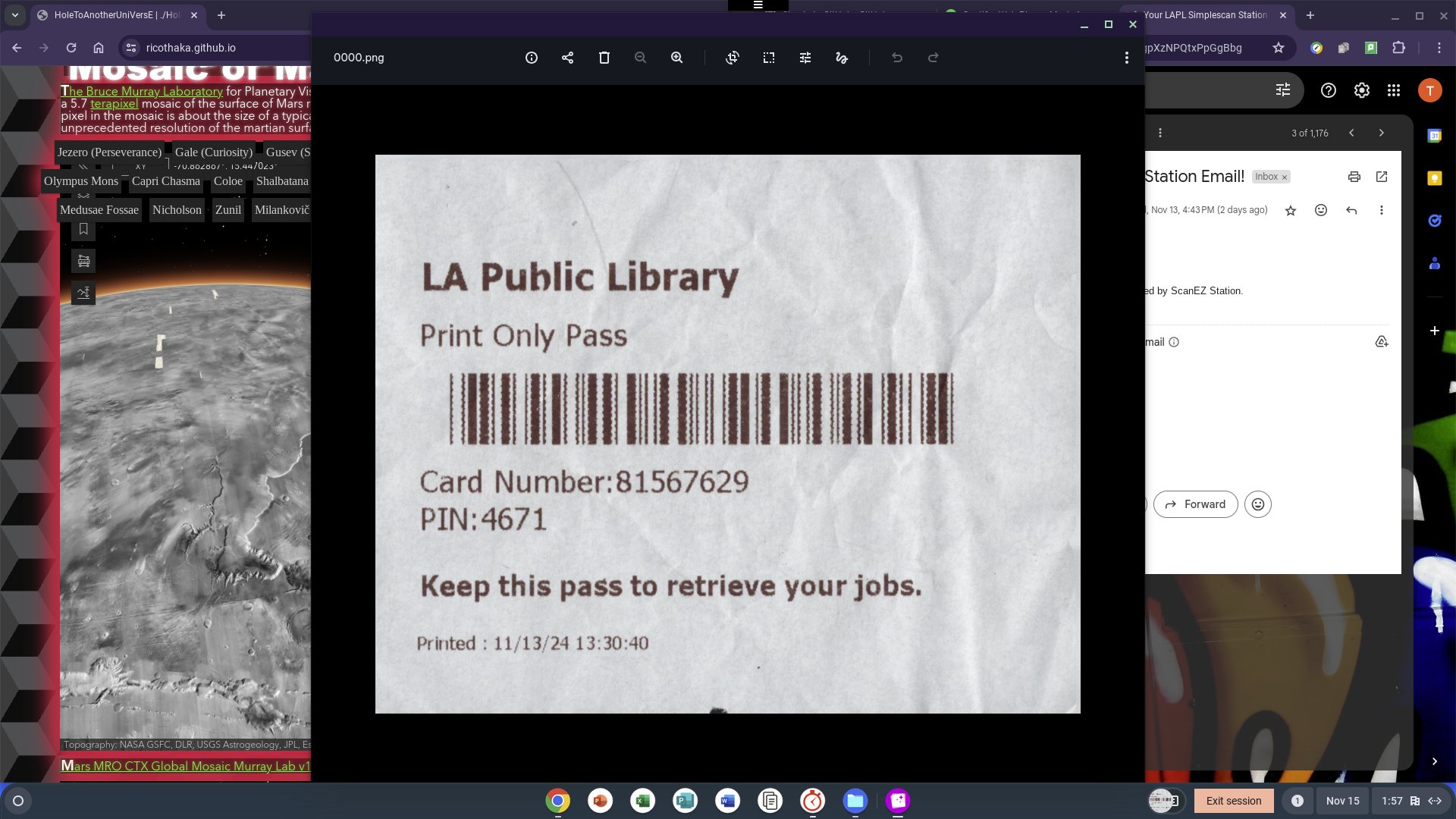Remove Inbox label from email

[x=1285, y=177]
